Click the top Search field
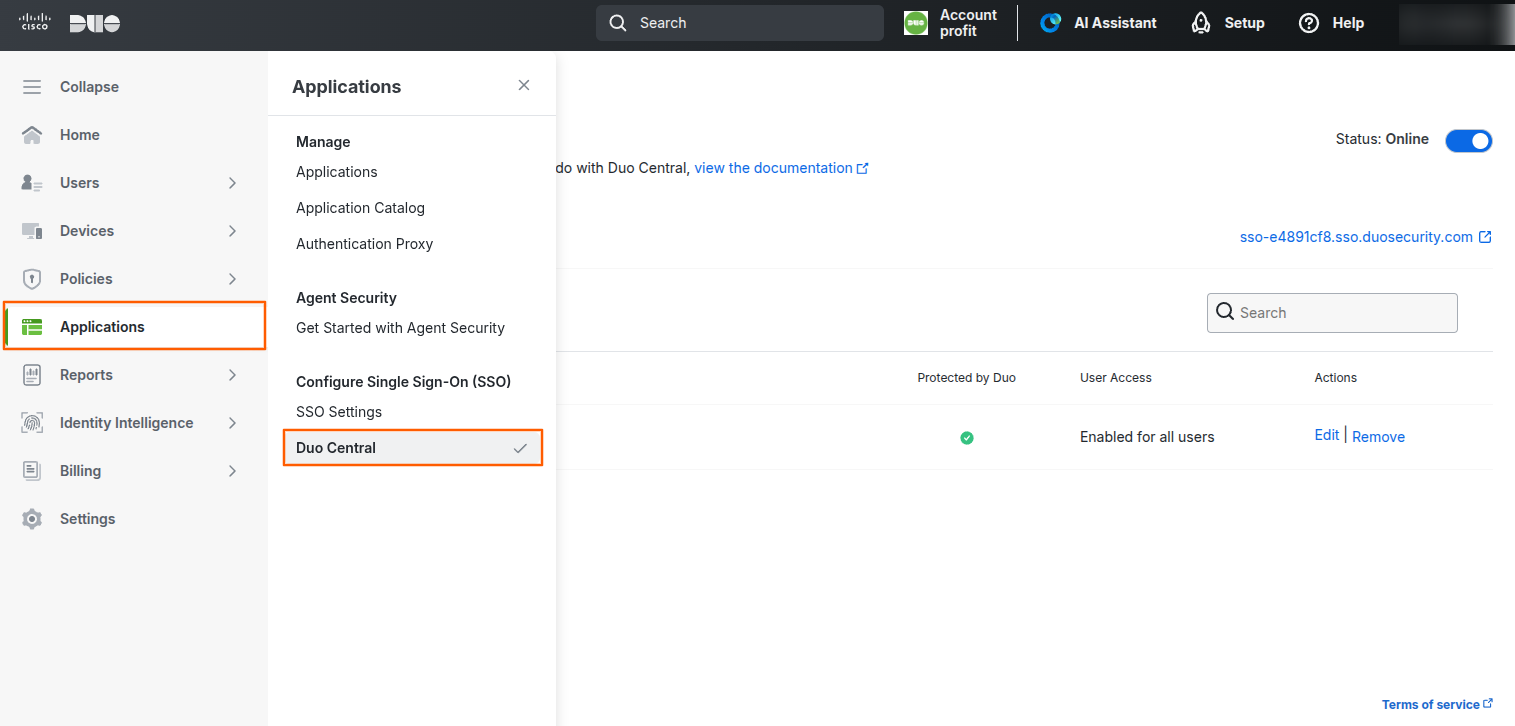This screenshot has width=1515, height=726. [x=740, y=23]
